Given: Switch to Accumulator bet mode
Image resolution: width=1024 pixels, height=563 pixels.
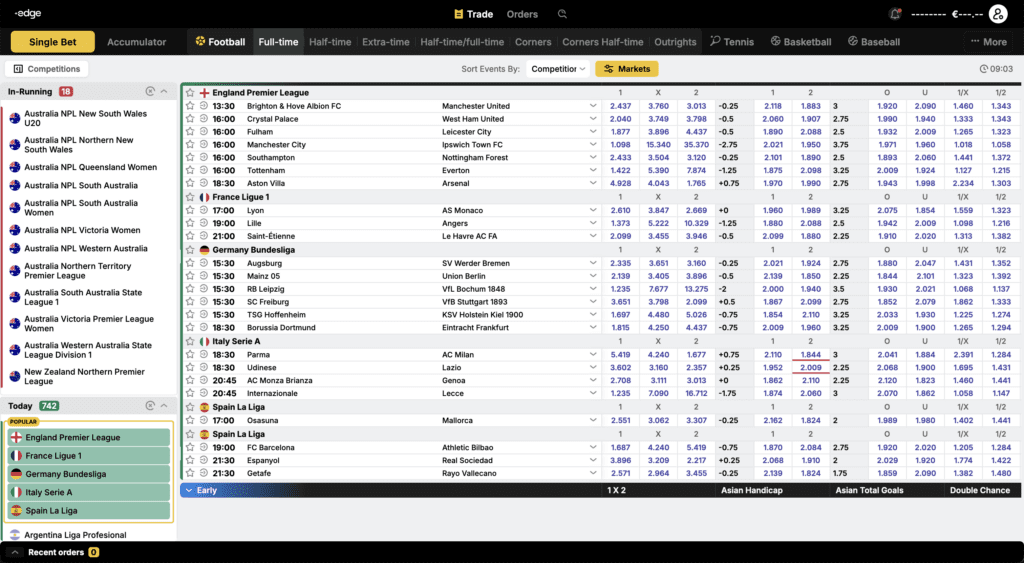Looking at the screenshot, I should 136,42.
